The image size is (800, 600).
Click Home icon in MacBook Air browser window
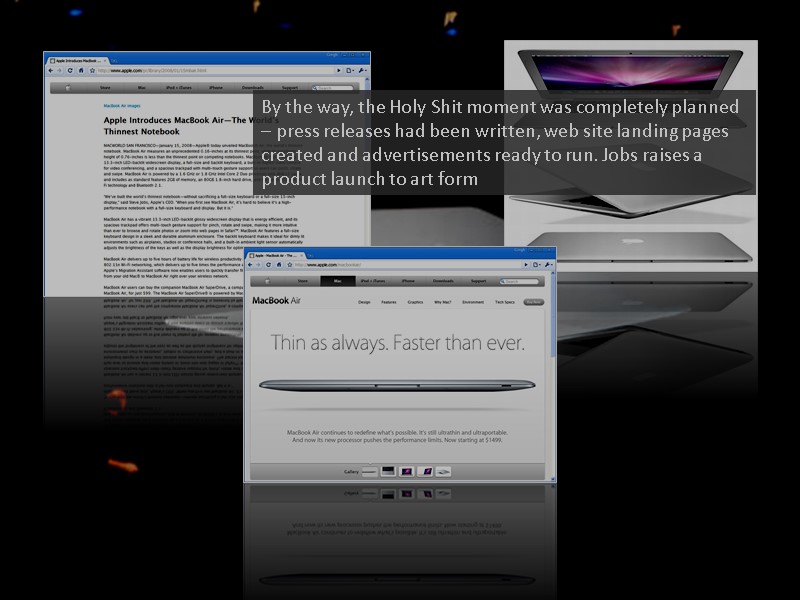[x=279, y=265]
